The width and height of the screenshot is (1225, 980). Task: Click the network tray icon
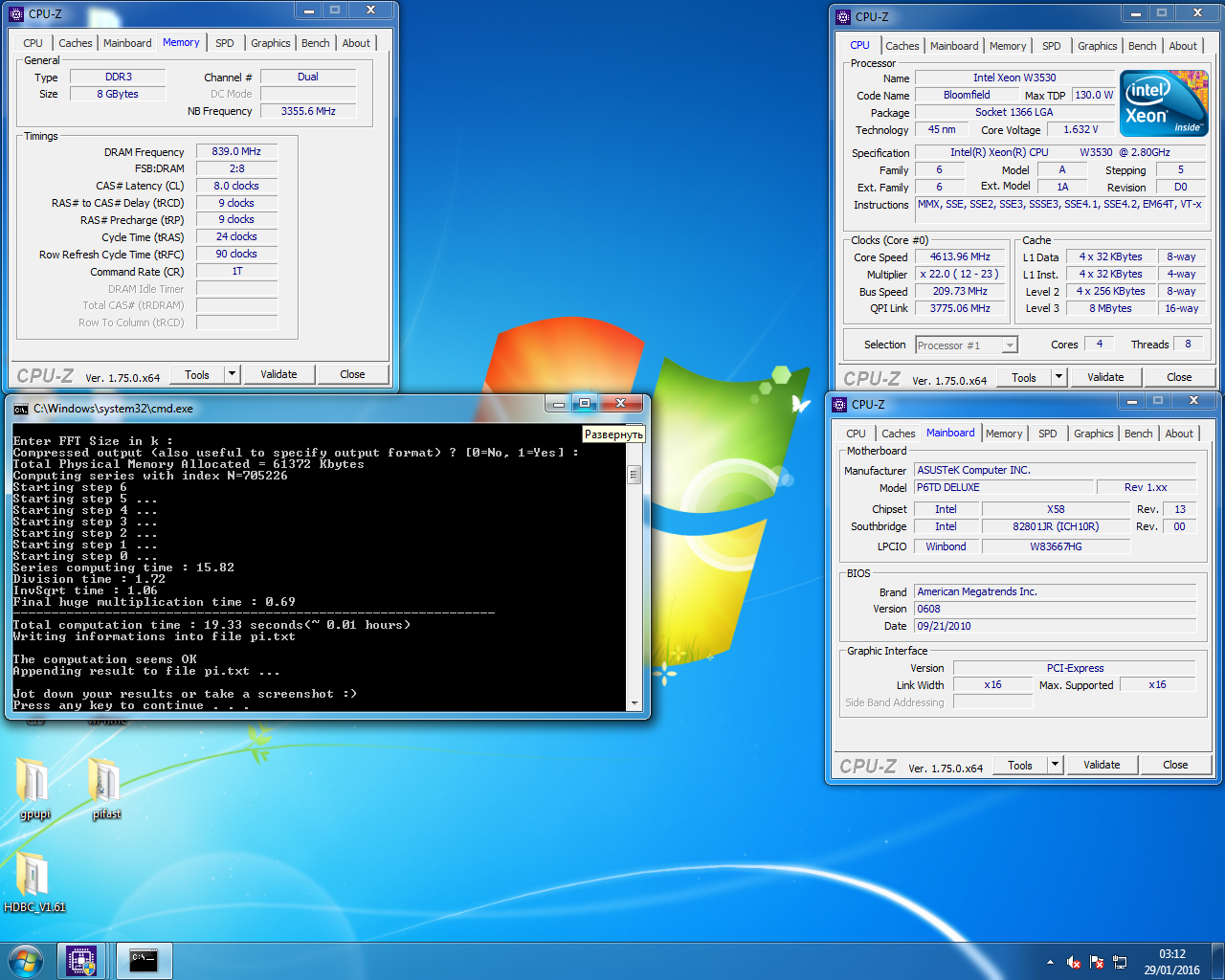[1120, 962]
